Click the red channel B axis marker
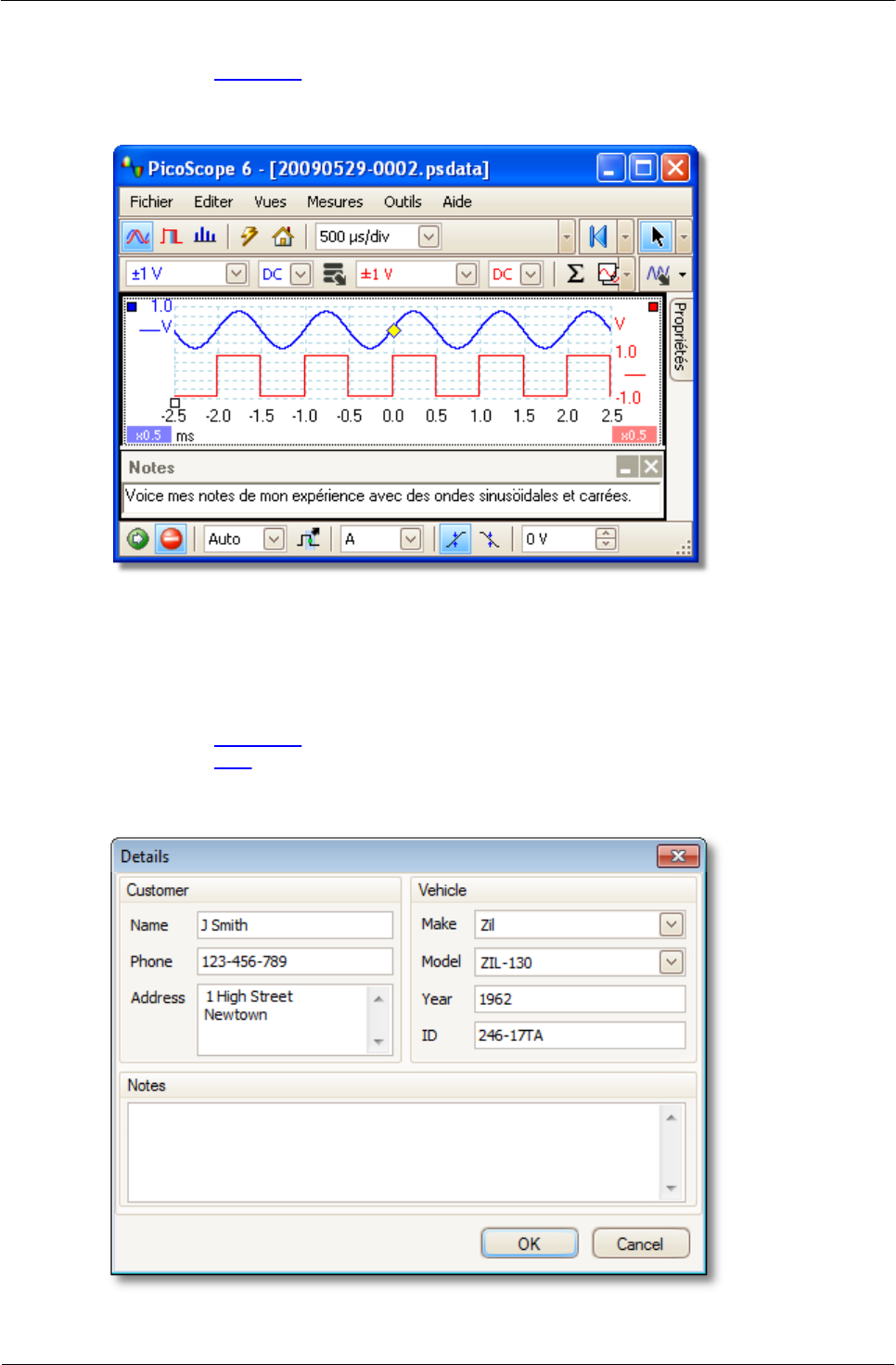The image size is (896, 1365). [653, 306]
